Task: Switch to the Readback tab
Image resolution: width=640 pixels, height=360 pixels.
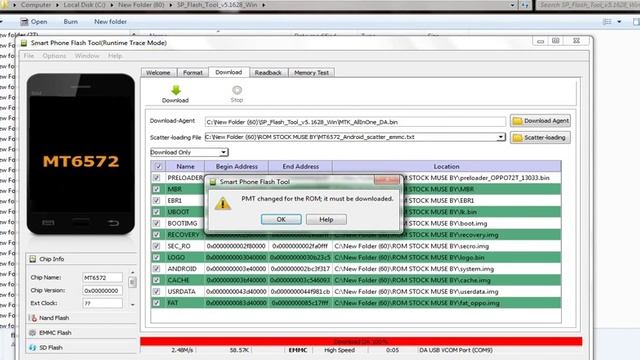Action: [268, 73]
